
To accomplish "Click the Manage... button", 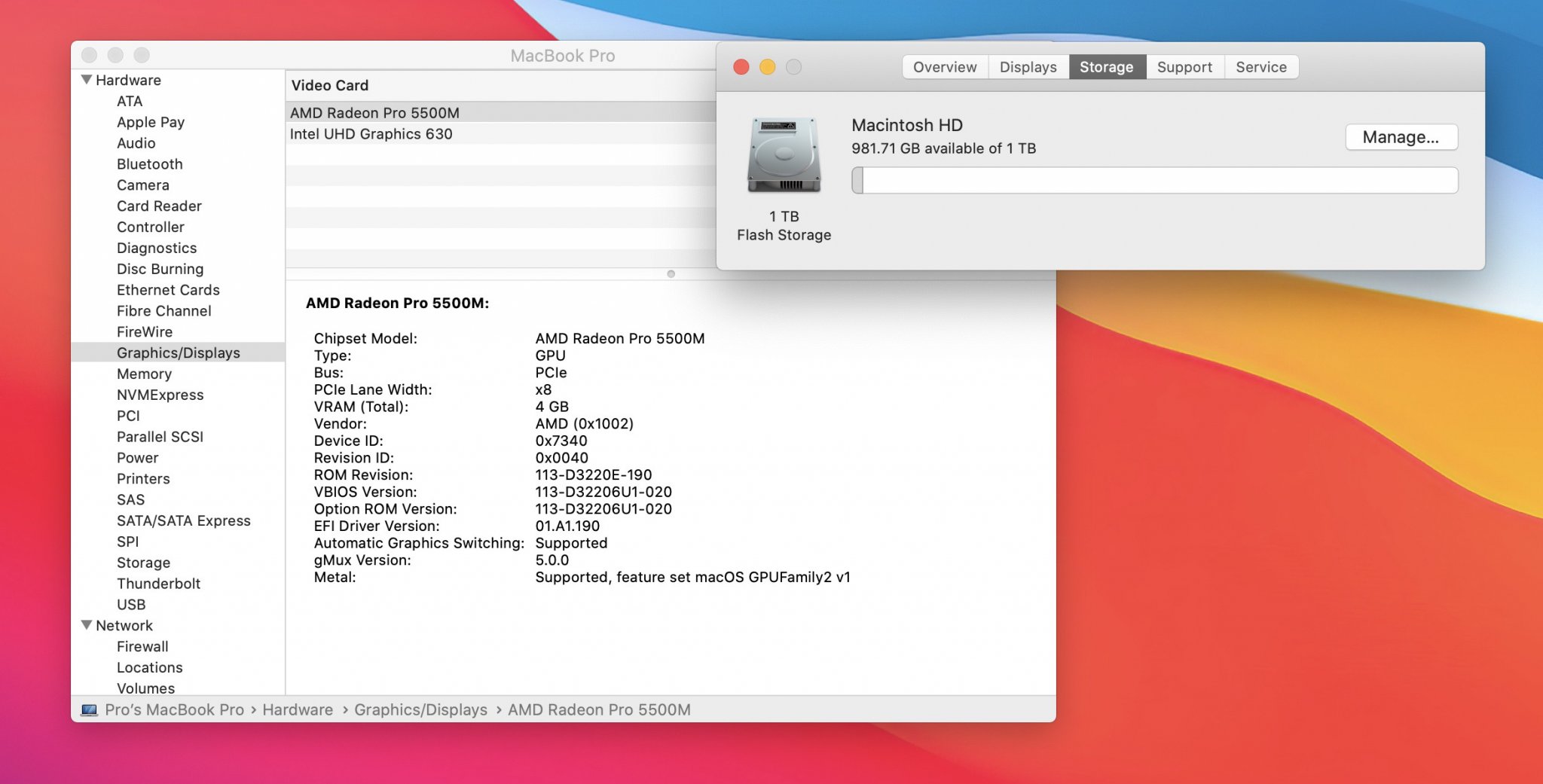I will [x=1401, y=137].
